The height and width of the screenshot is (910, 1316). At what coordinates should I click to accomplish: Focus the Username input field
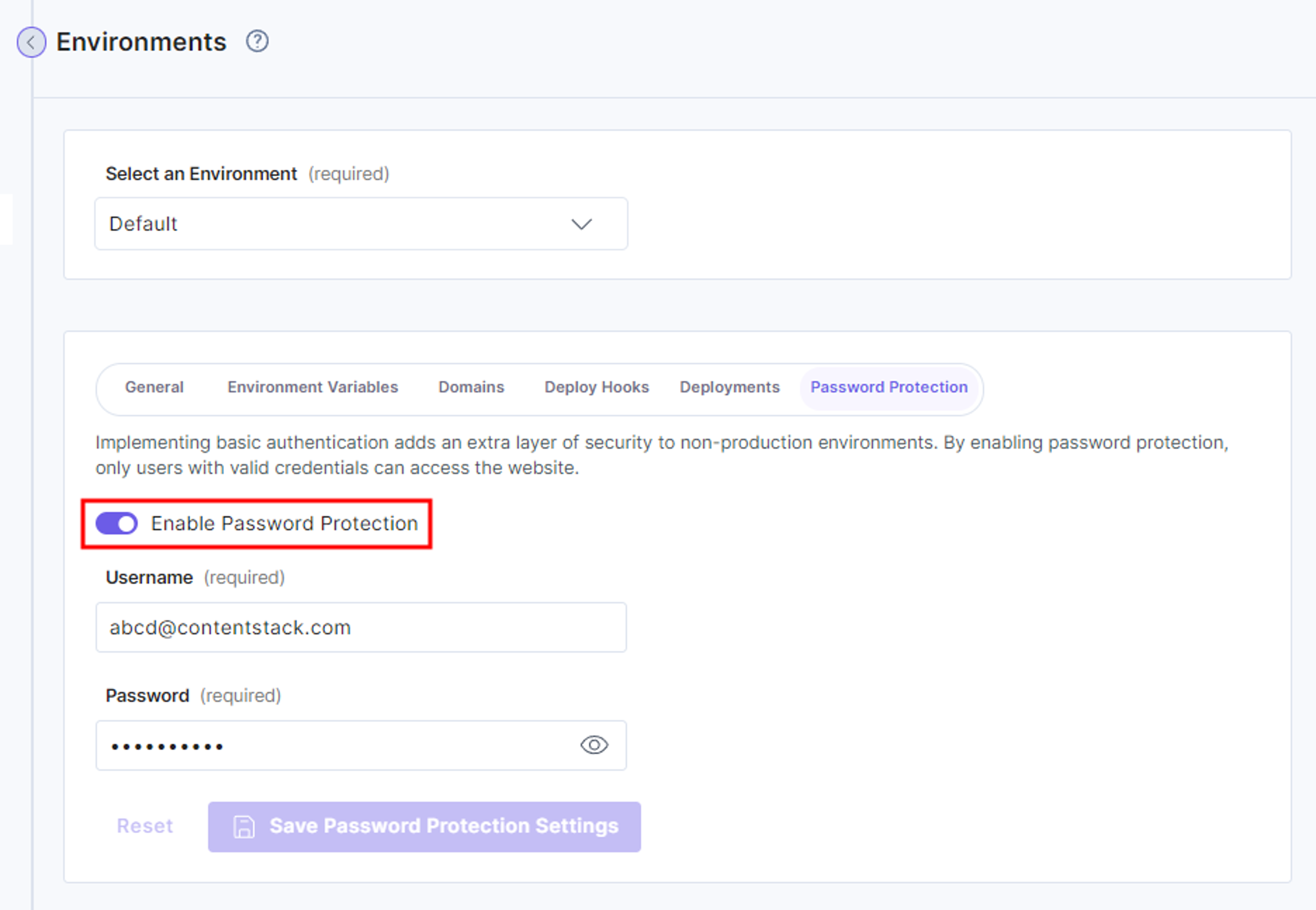point(361,627)
